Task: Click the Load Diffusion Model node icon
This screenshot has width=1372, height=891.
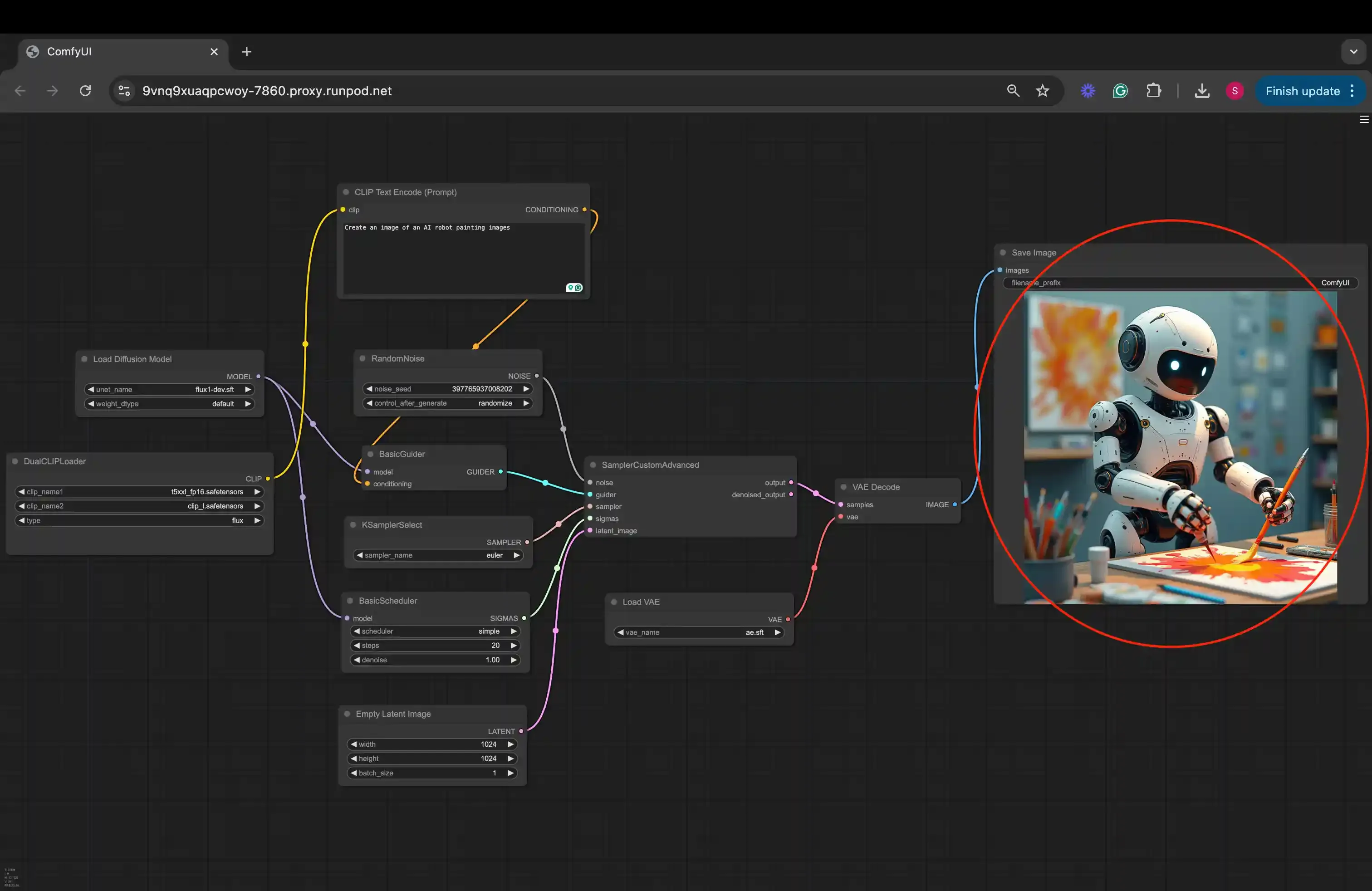Action: (x=84, y=358)
